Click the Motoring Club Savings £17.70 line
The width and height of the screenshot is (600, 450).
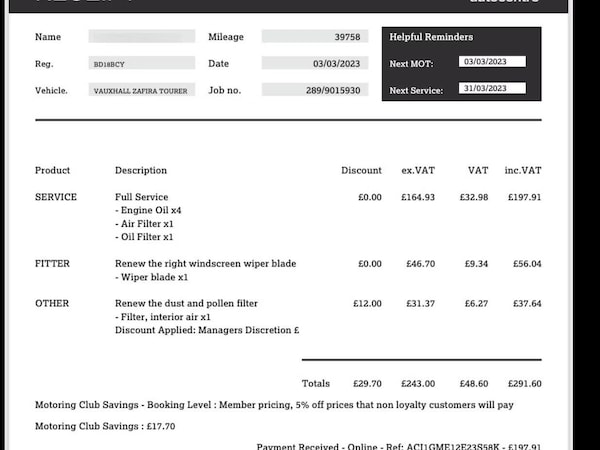click(105, 425)
